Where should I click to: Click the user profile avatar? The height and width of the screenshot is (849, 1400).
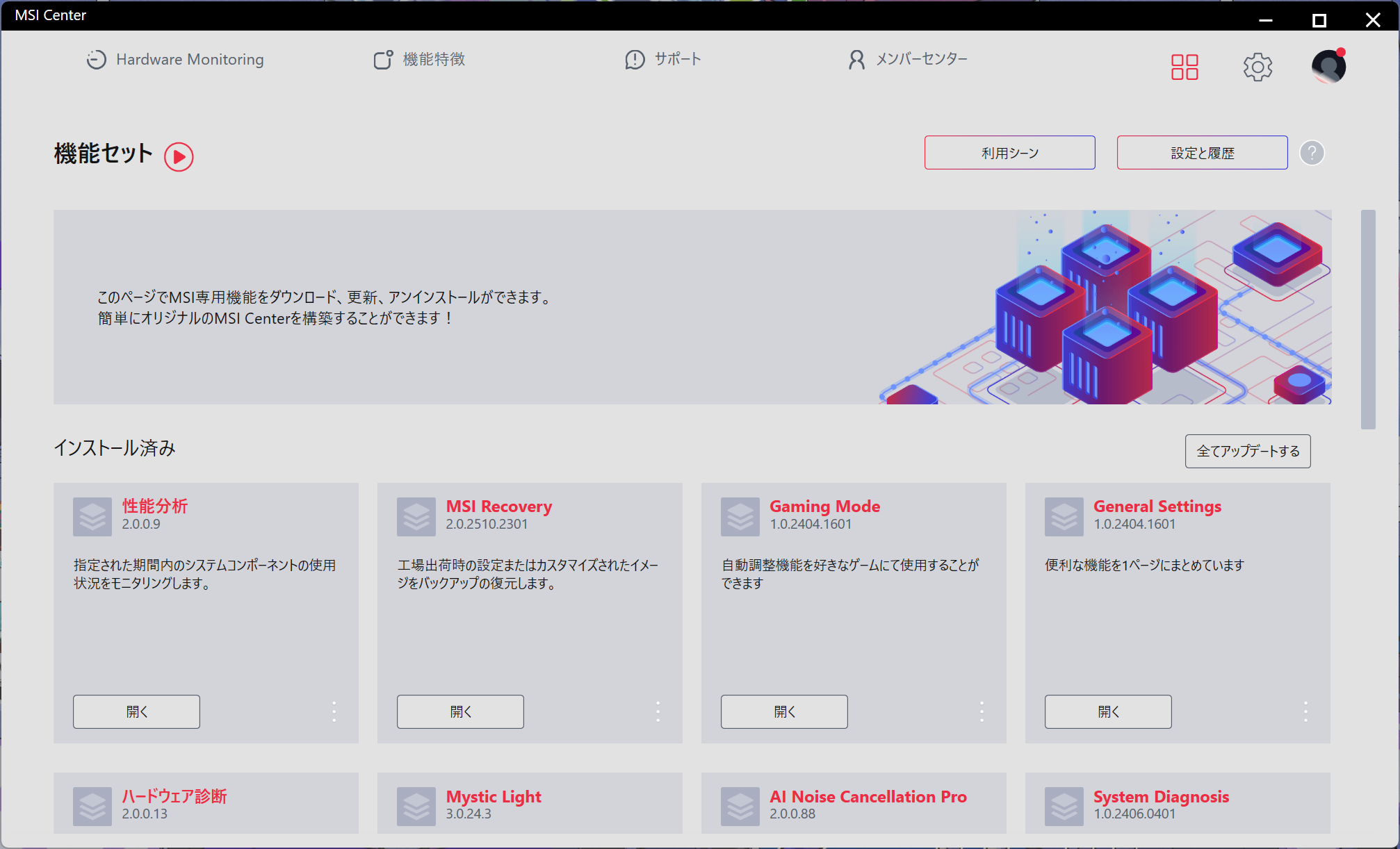1328,67
